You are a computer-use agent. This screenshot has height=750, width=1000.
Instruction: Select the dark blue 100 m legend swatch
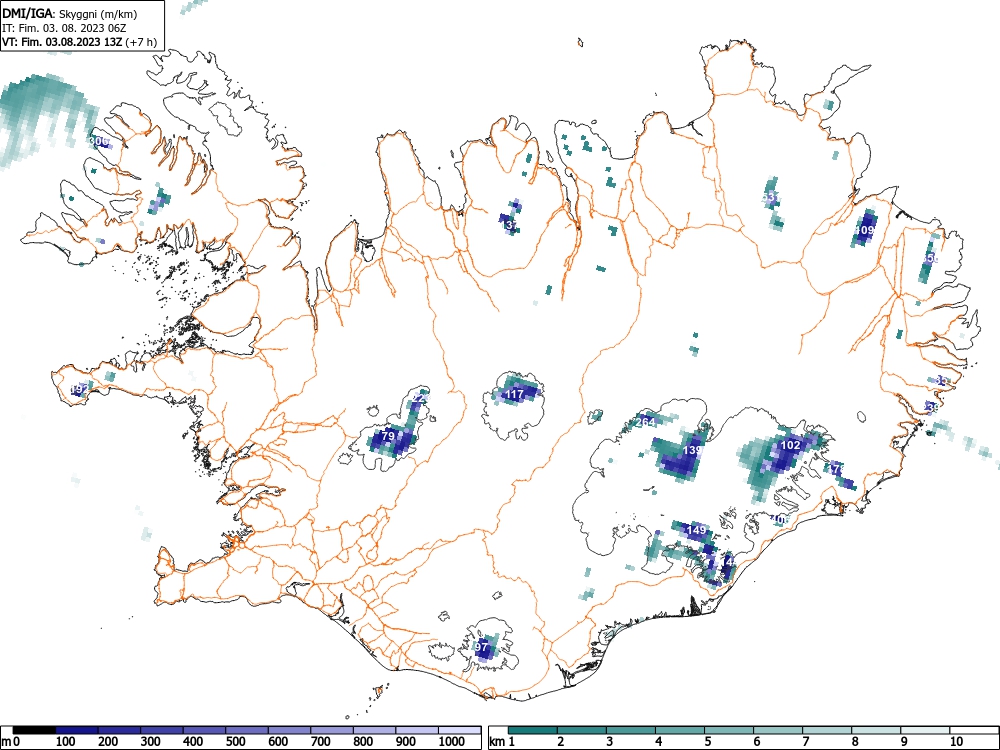[77, 730]
